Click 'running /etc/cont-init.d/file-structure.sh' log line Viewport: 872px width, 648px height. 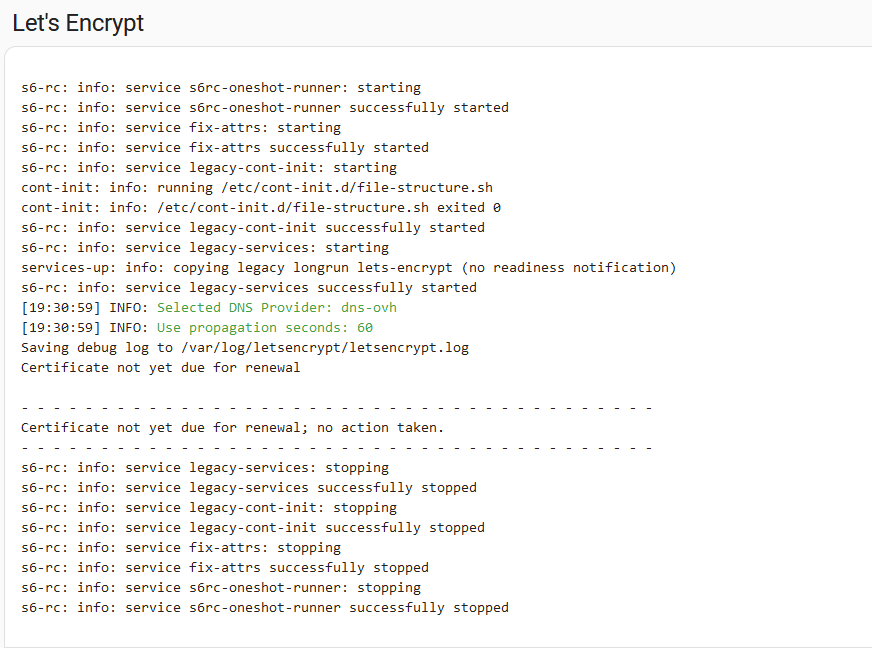(x=257, y=187)
